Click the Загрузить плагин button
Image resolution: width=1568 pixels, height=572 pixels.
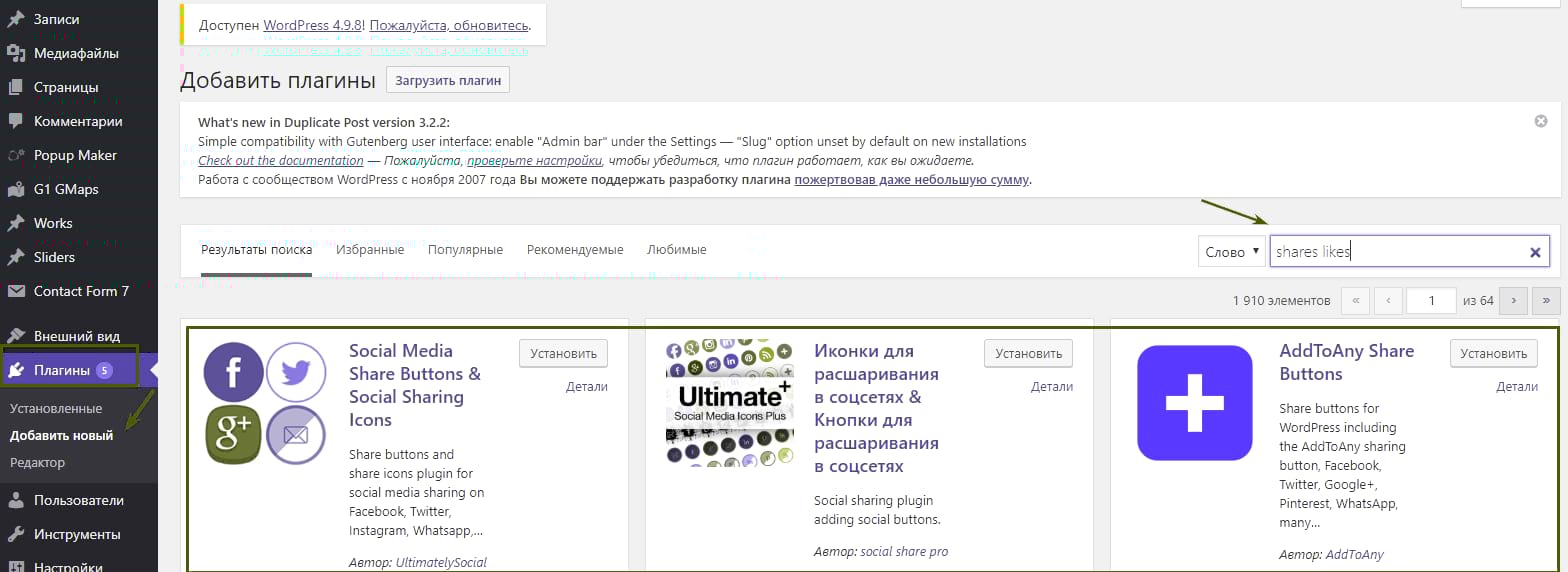pyautogui.click(x=448, y=80)
